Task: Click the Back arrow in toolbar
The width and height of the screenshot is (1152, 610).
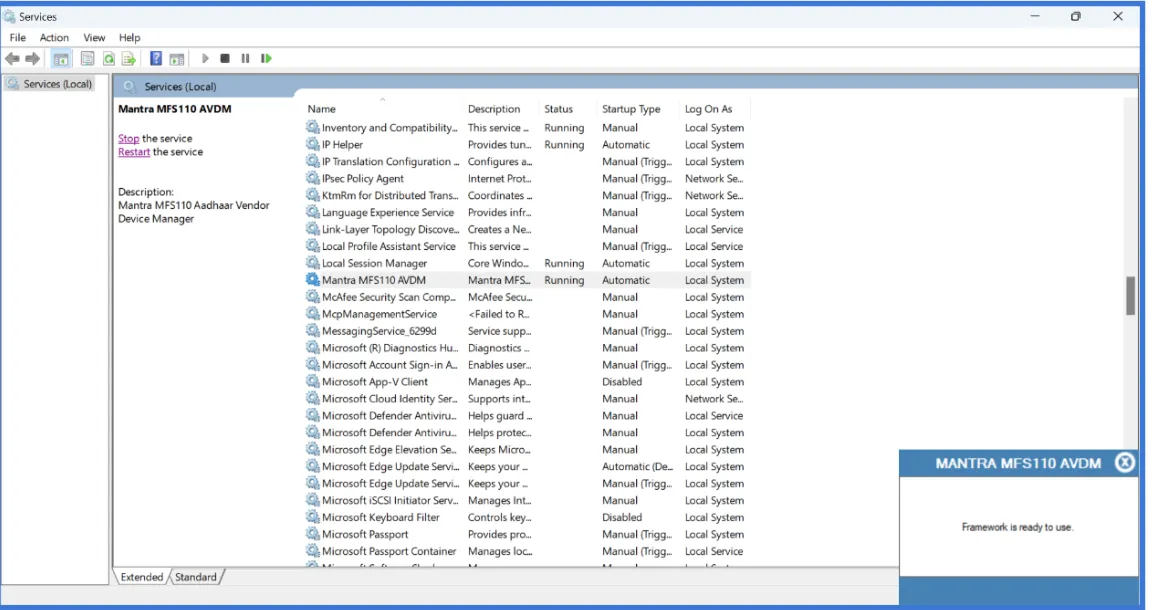Action: pyautogui.click(x=12, y=59)
